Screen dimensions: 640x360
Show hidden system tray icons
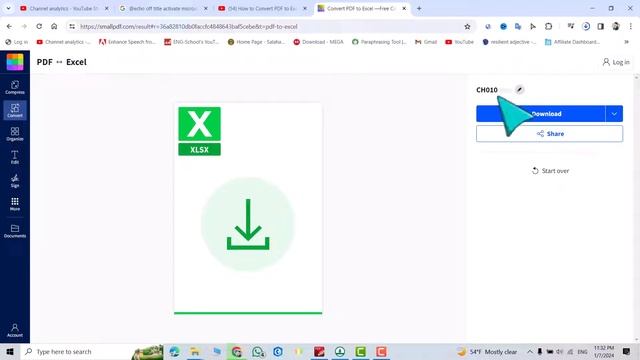pyautogui.click(x=529, y=351)
